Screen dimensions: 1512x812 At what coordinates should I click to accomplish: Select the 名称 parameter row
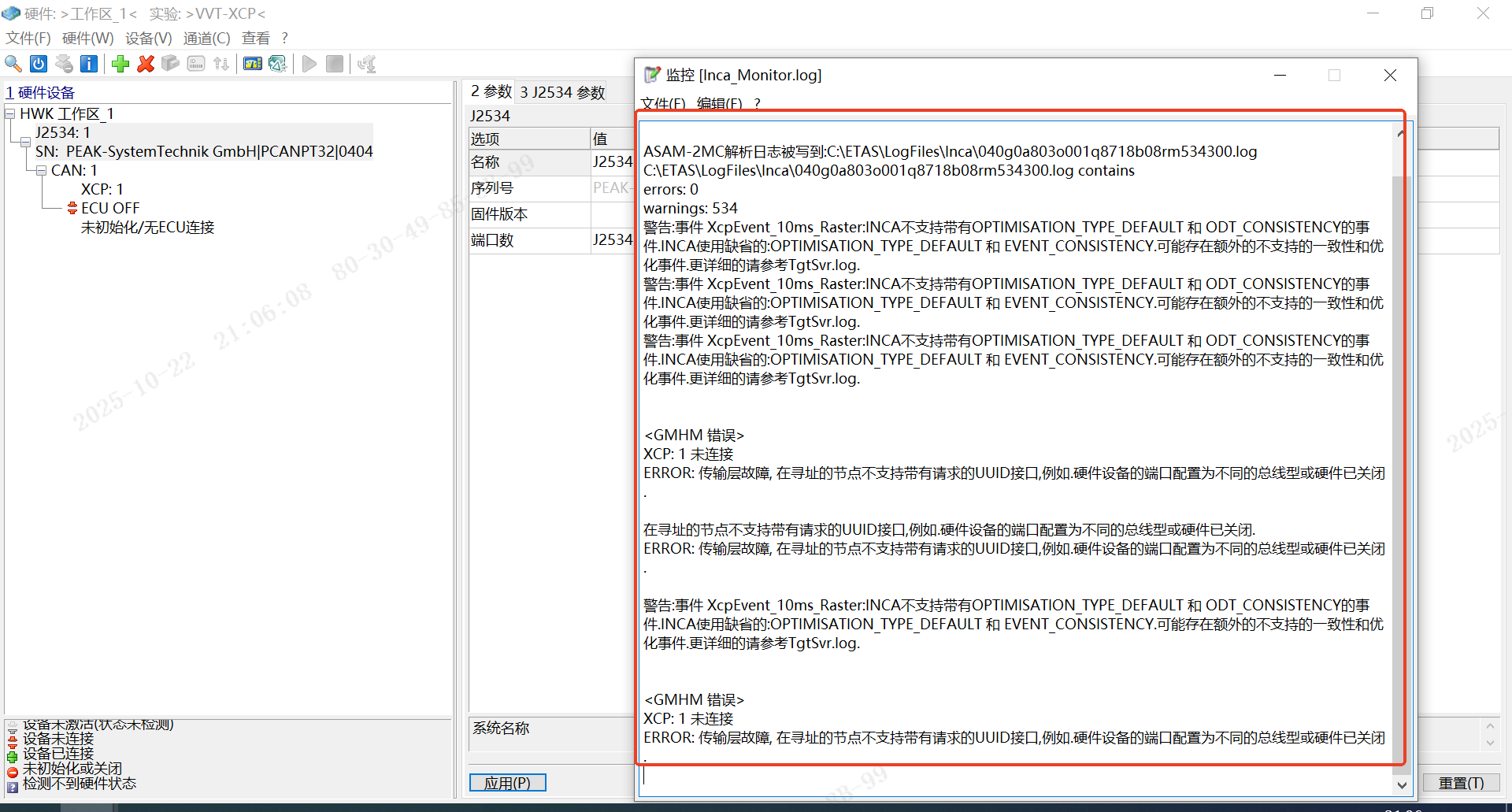point(551,162)
